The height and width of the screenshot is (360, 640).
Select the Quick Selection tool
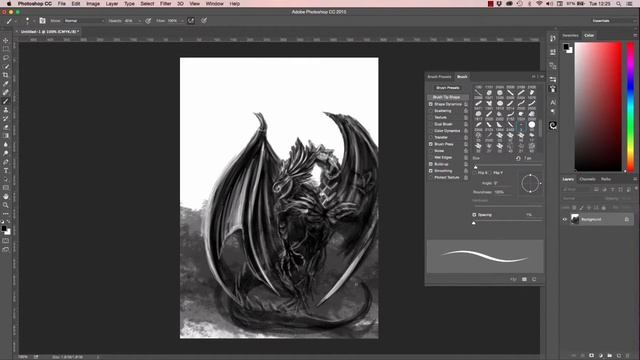6,66
